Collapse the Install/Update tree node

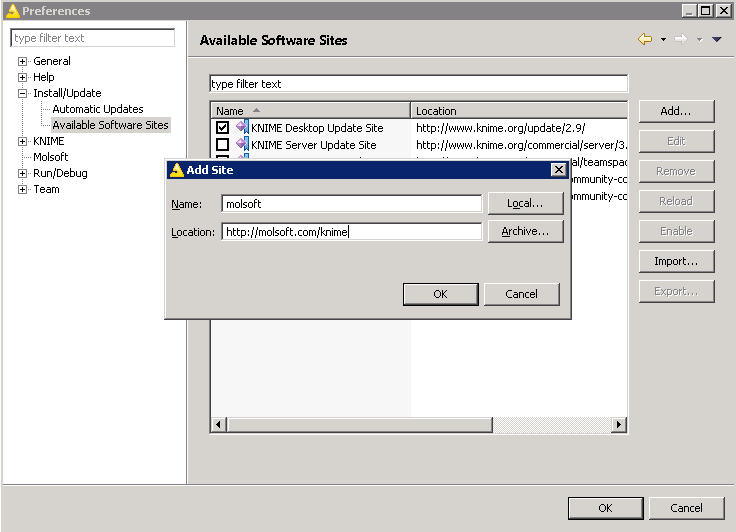point(22,93)
